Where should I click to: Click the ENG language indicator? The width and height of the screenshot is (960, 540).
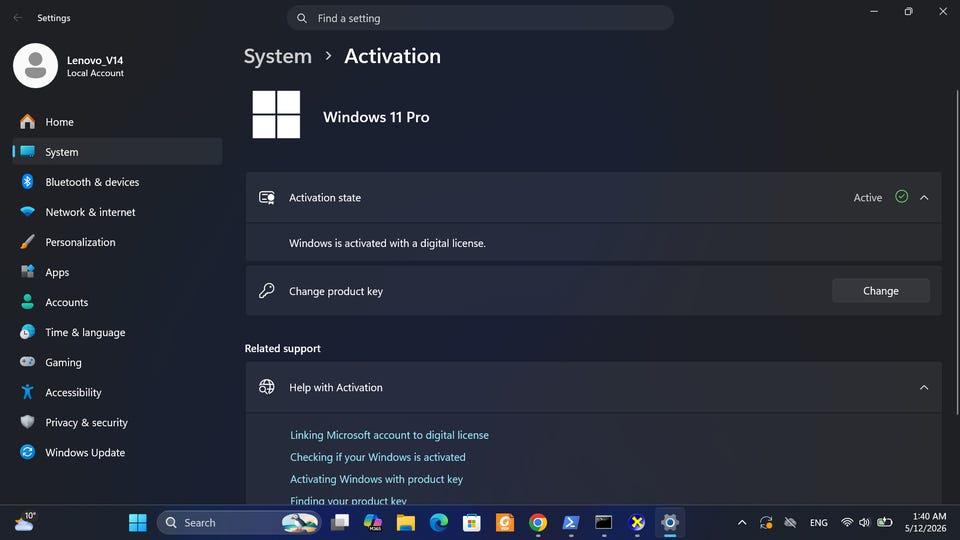[819, 523]
